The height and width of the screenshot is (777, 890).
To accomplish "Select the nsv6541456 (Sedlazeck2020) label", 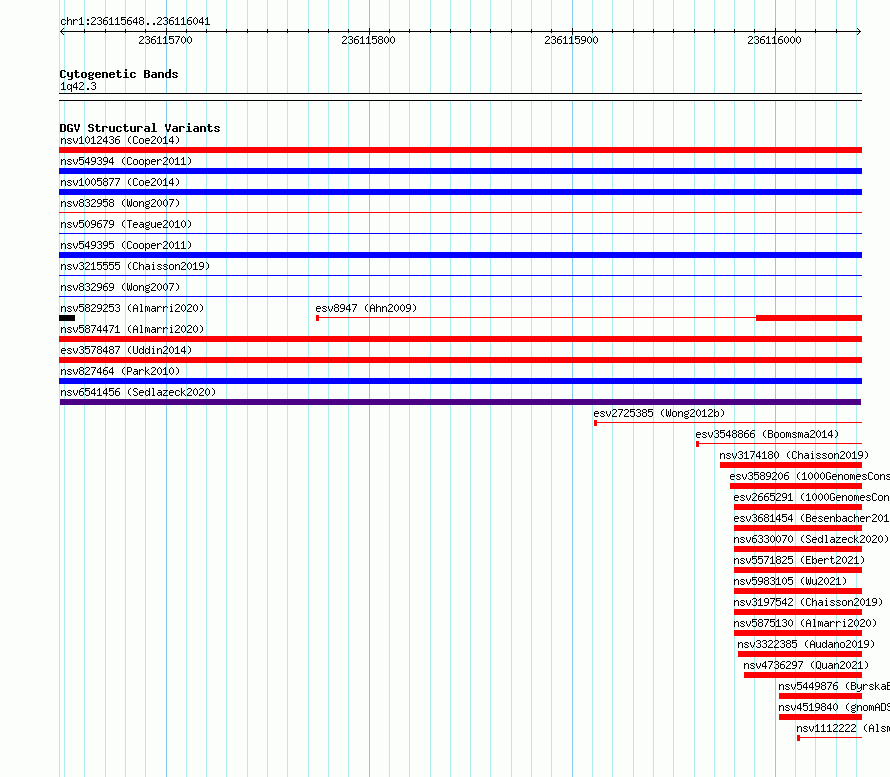I will [138, 392].
